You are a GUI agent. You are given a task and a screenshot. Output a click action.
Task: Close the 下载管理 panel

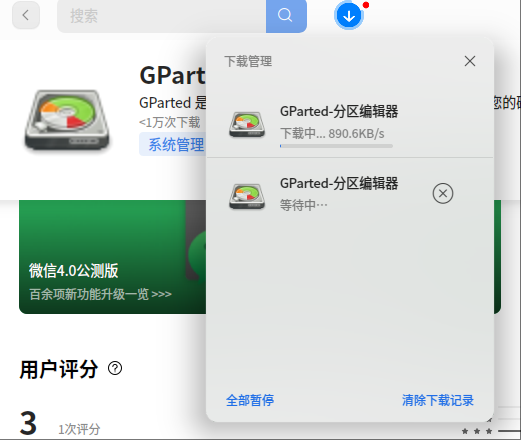click(470, 61)
